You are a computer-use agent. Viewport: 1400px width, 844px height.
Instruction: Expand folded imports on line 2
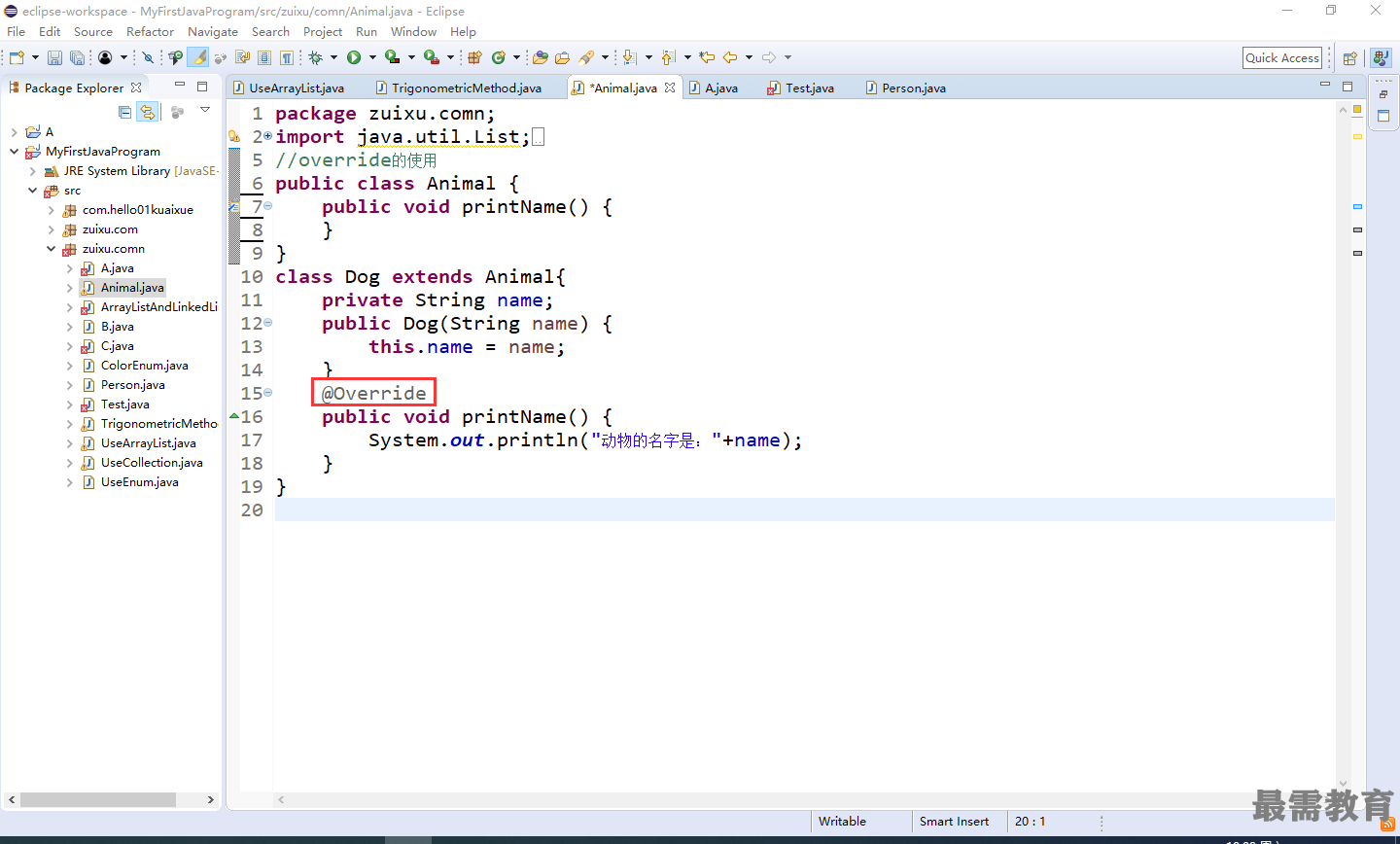pyautogui.click(x=268, y=136)
